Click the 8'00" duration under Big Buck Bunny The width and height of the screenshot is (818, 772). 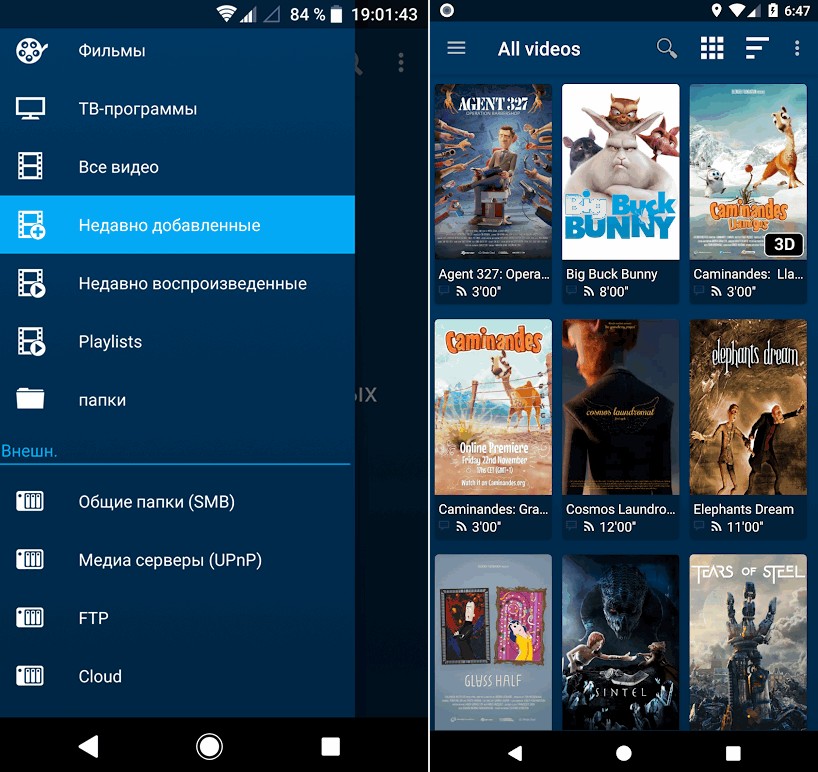tap(614, 292)
